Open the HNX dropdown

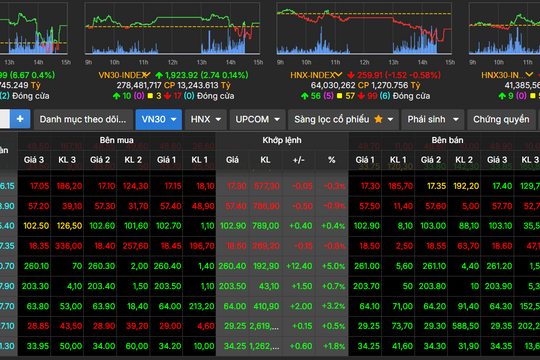click(x=206, y=119)
